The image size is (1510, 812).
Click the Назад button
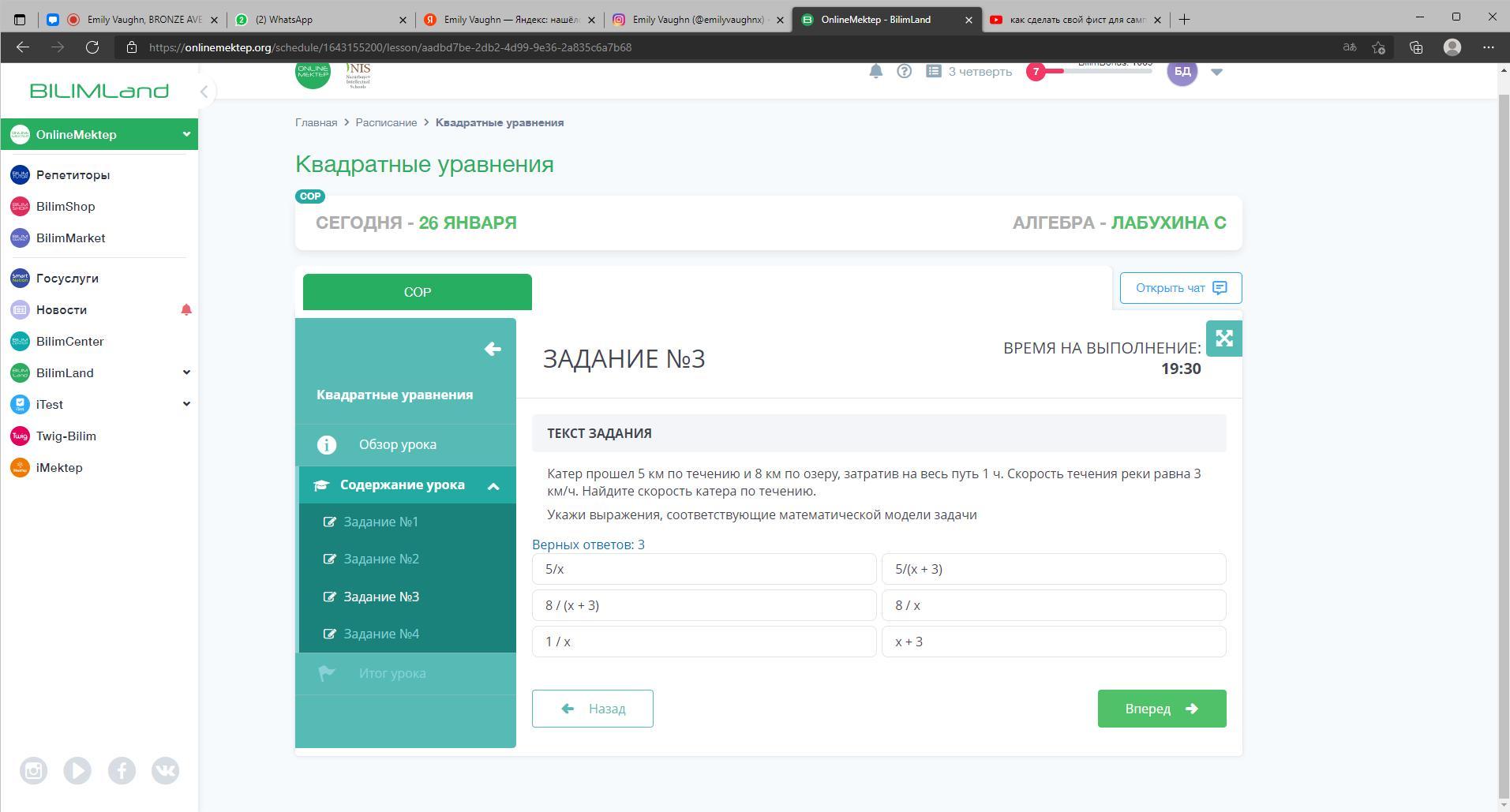pos(592,709)
